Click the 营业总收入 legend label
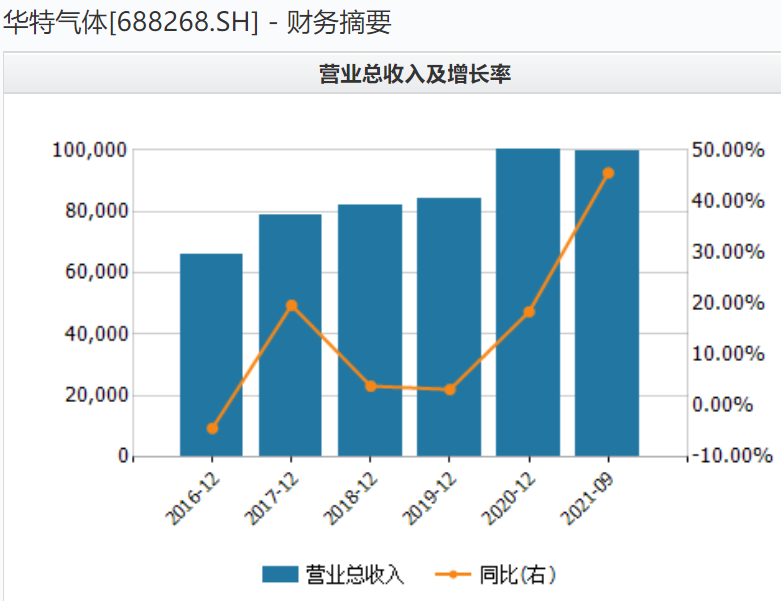This screenshot has width=781, height=601. click(x=355, y=575)
